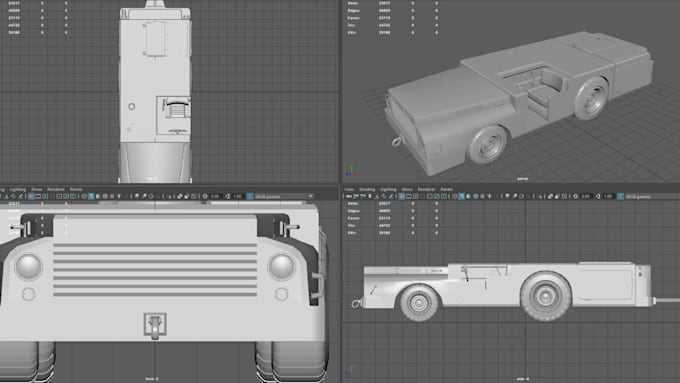Toggle X-ray mode in front view toolbar
680x383 pixels.
coord(180,196)
